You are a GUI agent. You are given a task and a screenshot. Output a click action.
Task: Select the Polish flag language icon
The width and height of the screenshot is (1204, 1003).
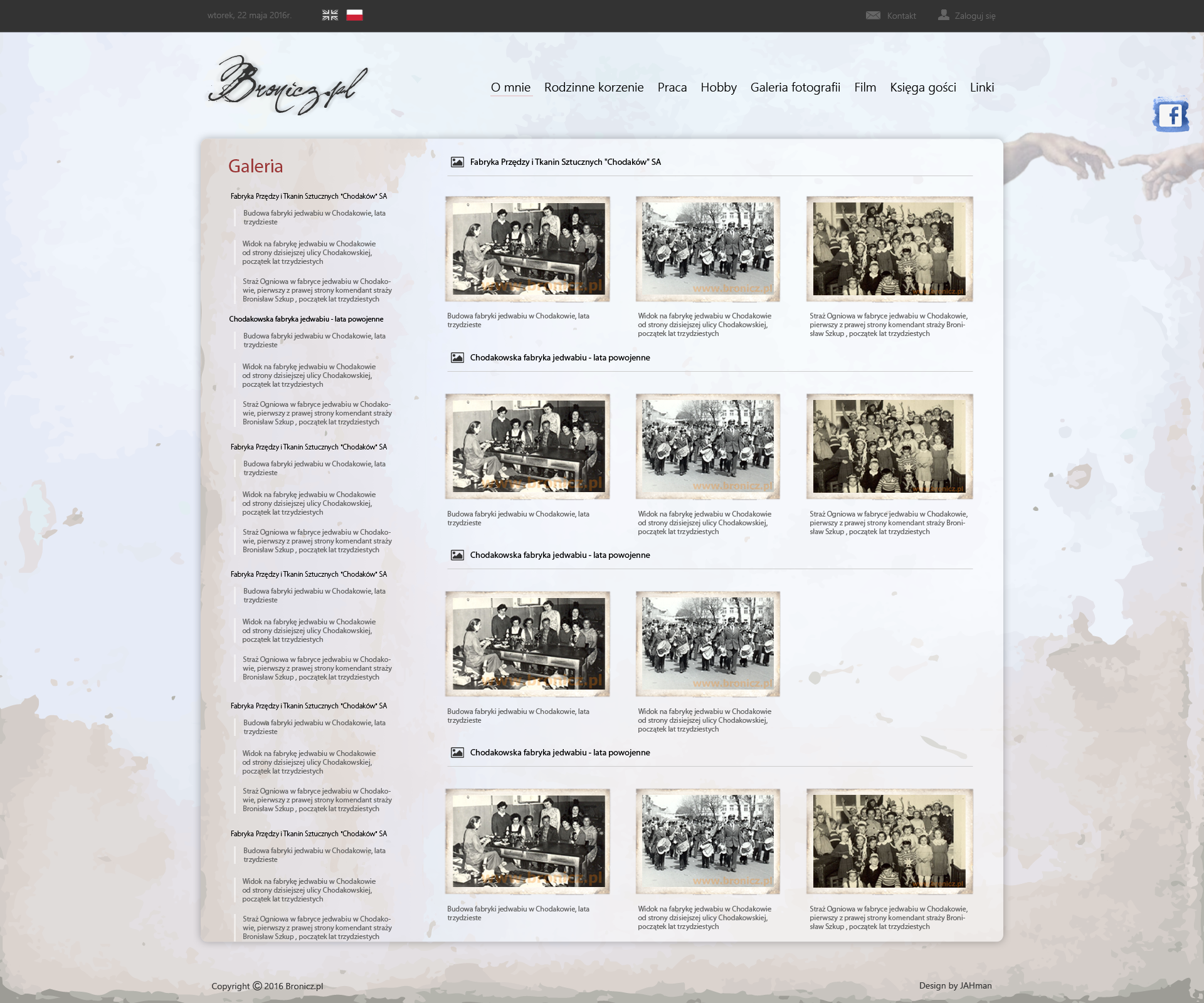[354, 15]
